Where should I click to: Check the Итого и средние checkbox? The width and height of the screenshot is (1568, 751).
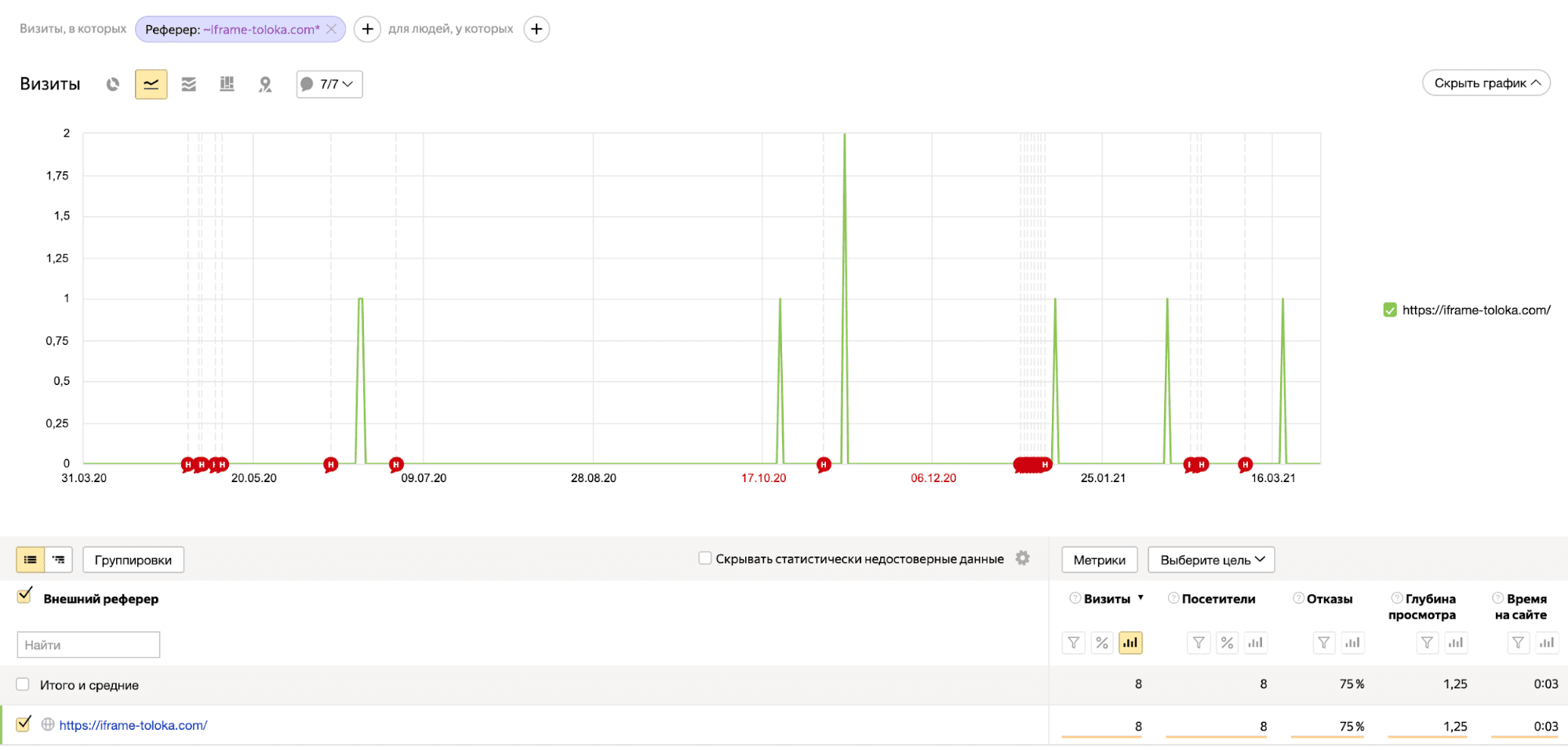pos(23,684)
